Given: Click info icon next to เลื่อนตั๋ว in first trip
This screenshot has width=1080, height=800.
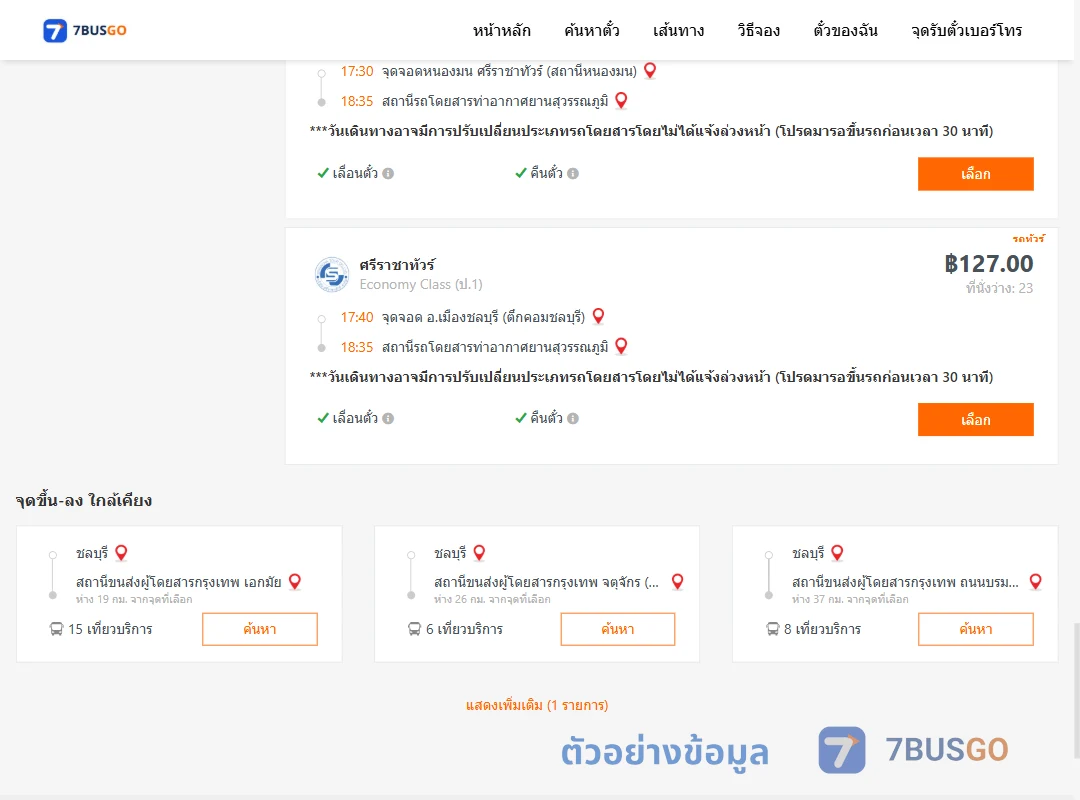Looking at the screenshot, I should click(x=388, y=174).
